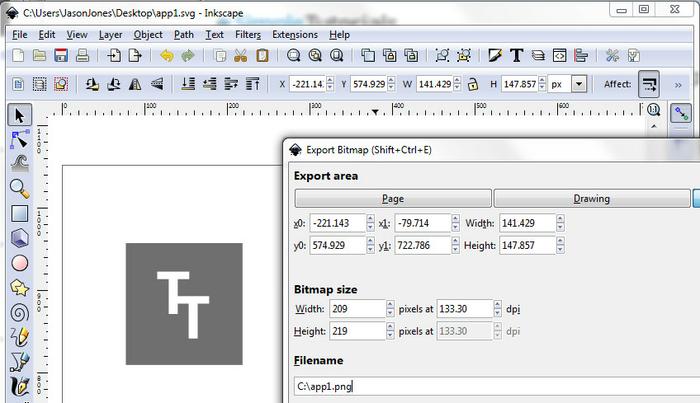Click the Raise to top icon
This screenshot has height=403, width=700.
point(252,84)
